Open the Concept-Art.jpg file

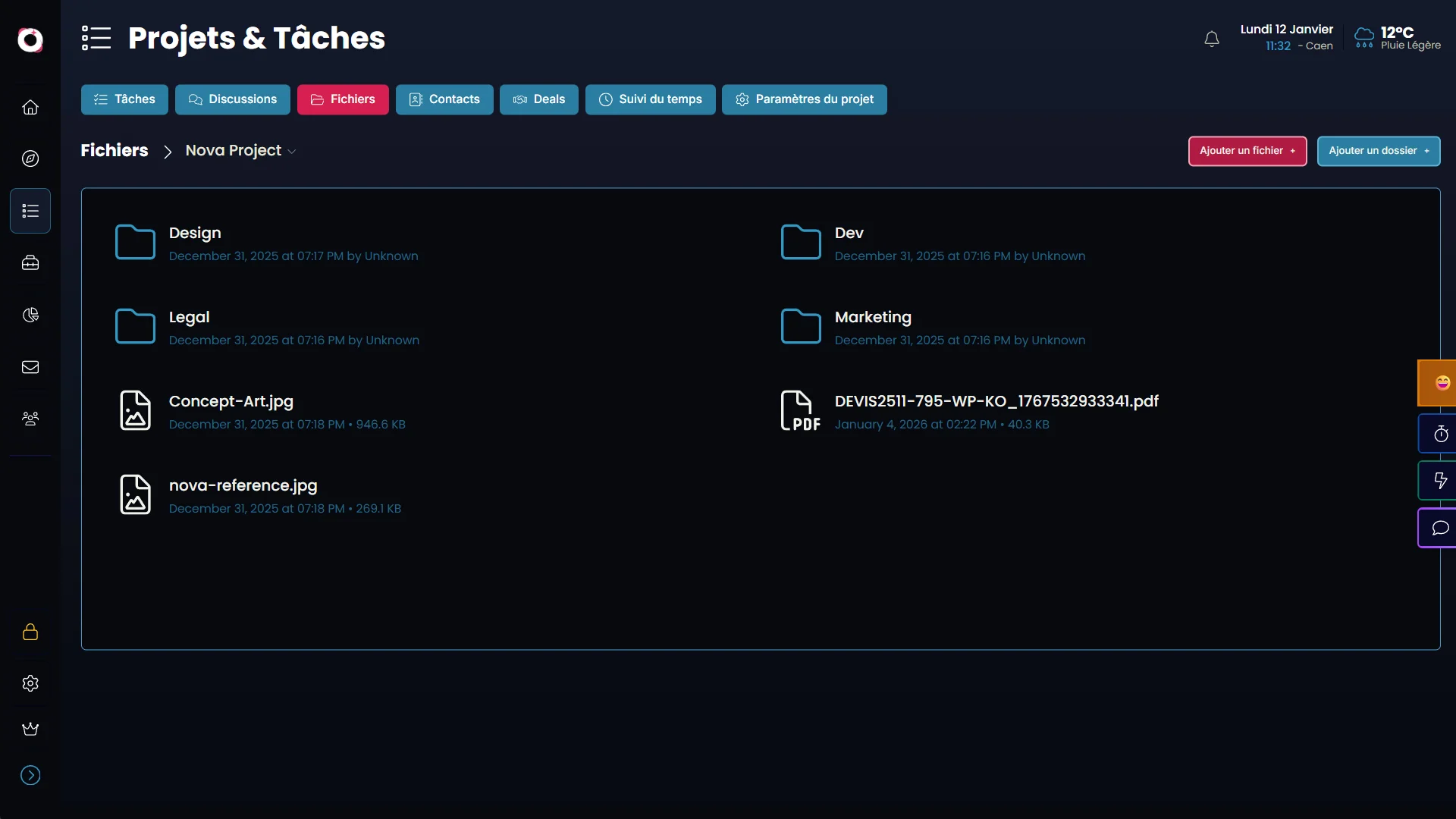(231, 402)
